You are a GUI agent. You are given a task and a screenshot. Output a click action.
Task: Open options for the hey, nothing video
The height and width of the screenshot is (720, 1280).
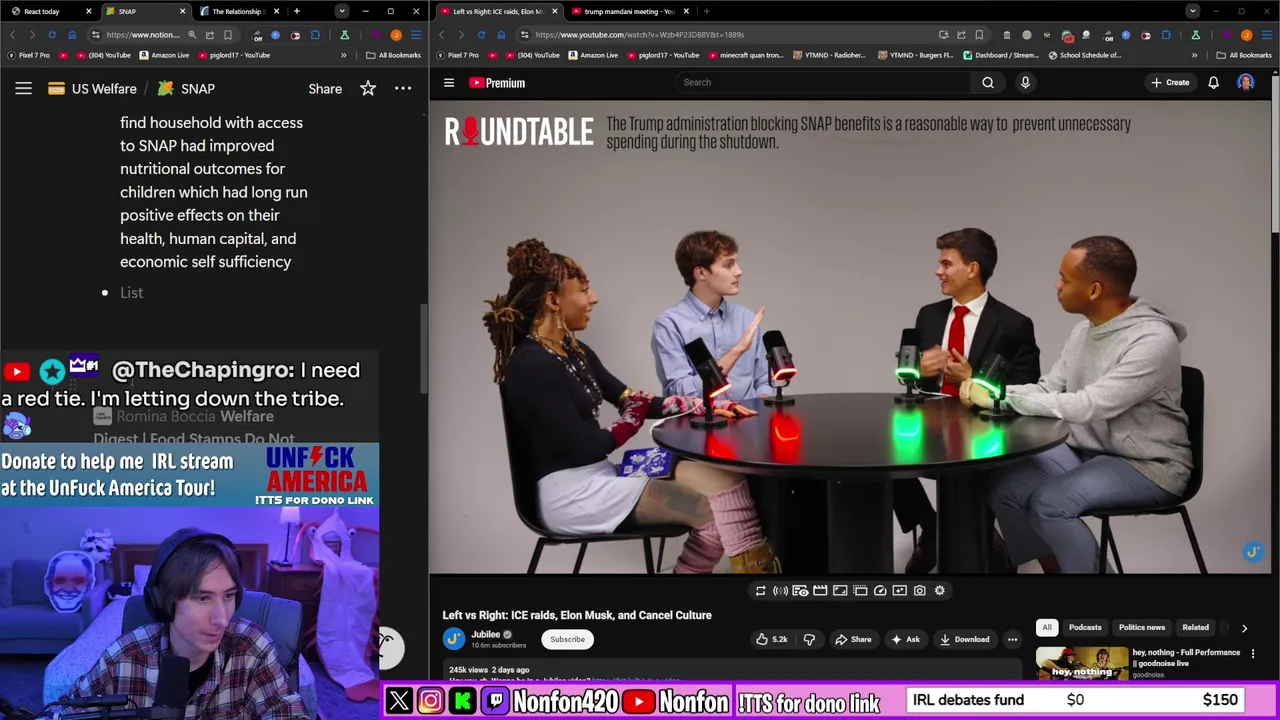point(1253,654)
